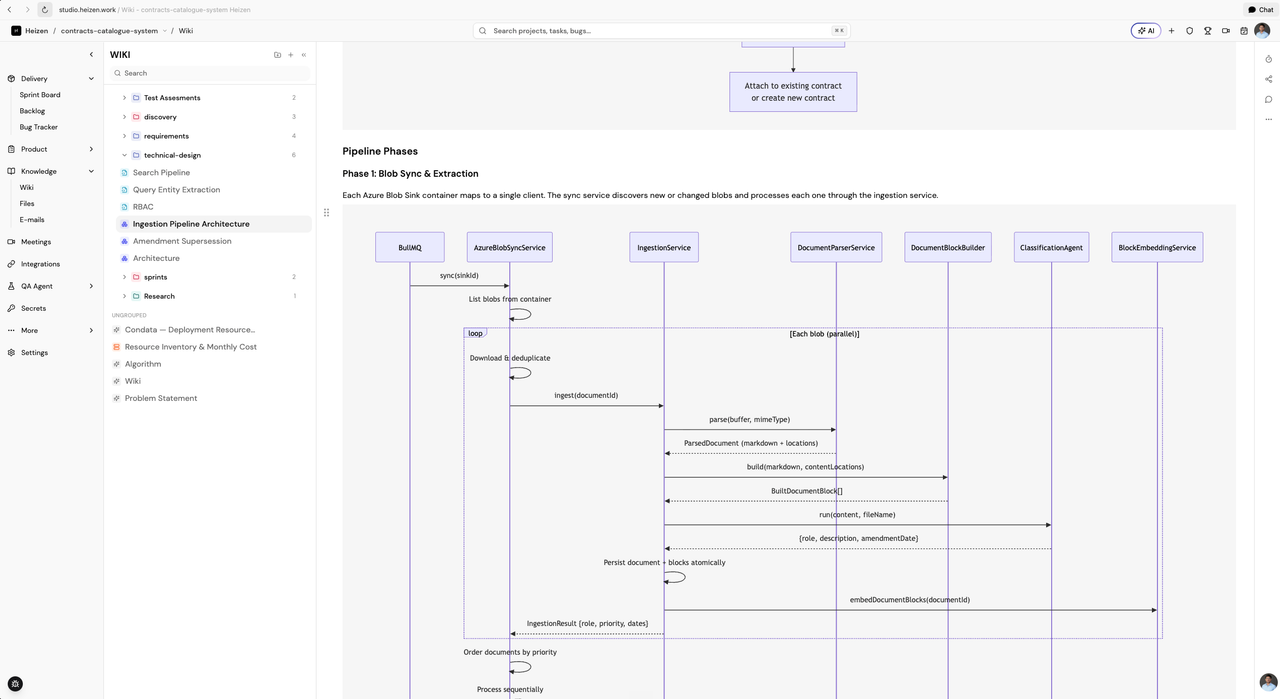
Task: Click the Wiki breadcrumb link
Action: pos(186,31)
